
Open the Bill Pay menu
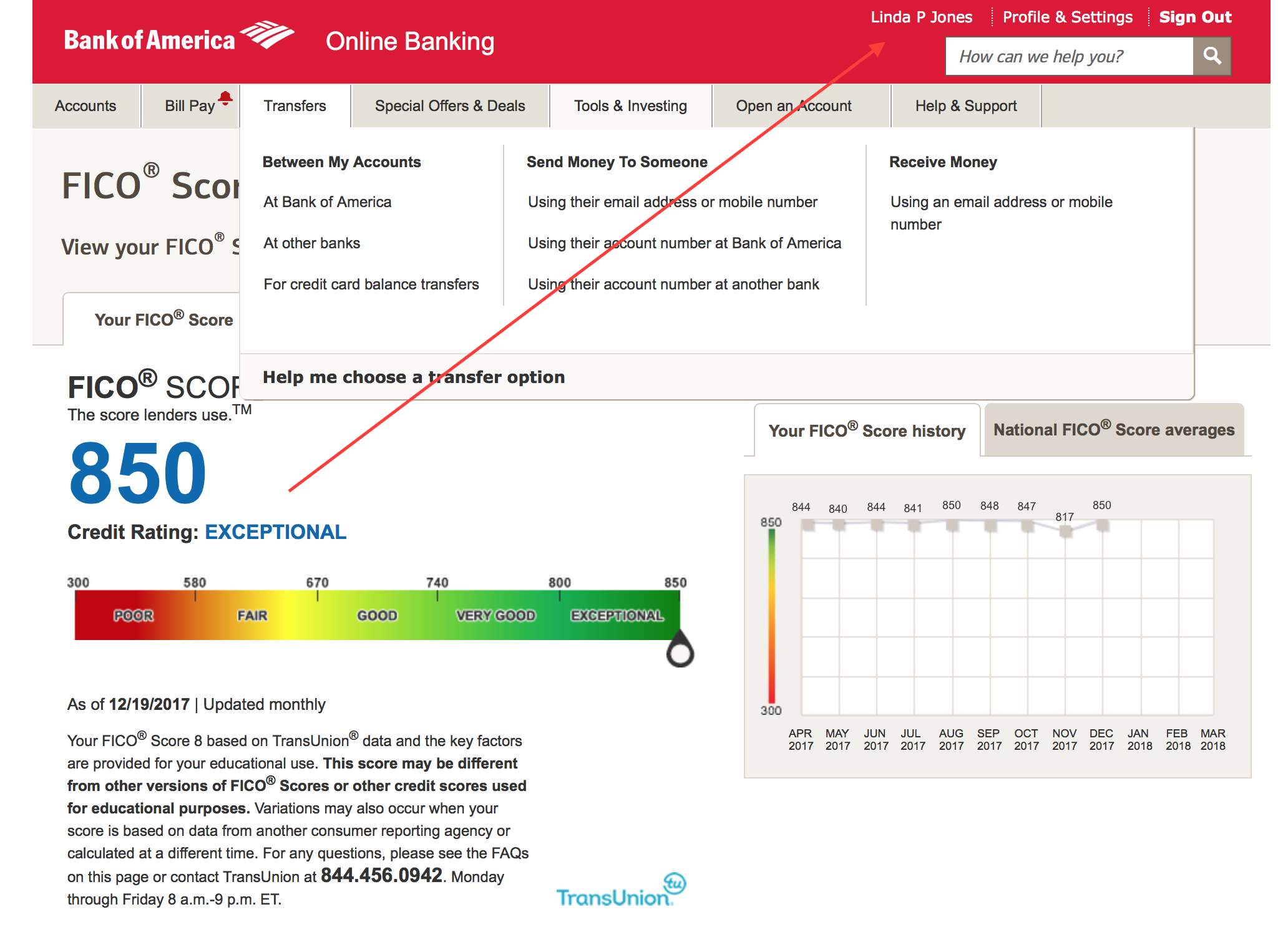(190, 106)
